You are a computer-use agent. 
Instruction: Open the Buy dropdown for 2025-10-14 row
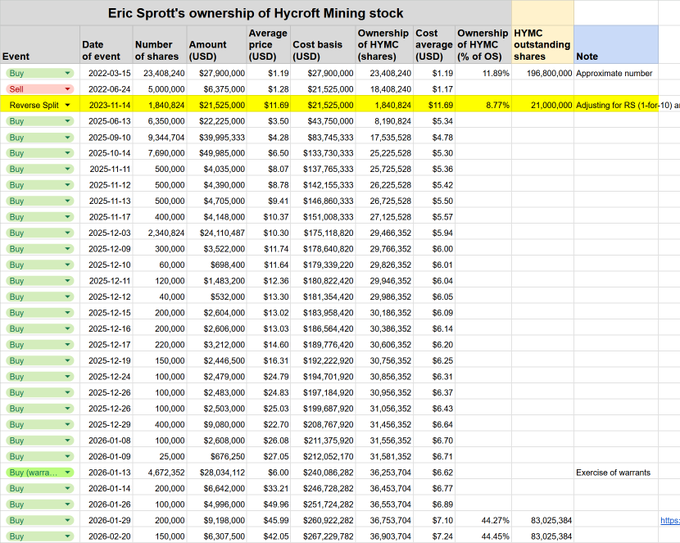click(x=40, y=153)
